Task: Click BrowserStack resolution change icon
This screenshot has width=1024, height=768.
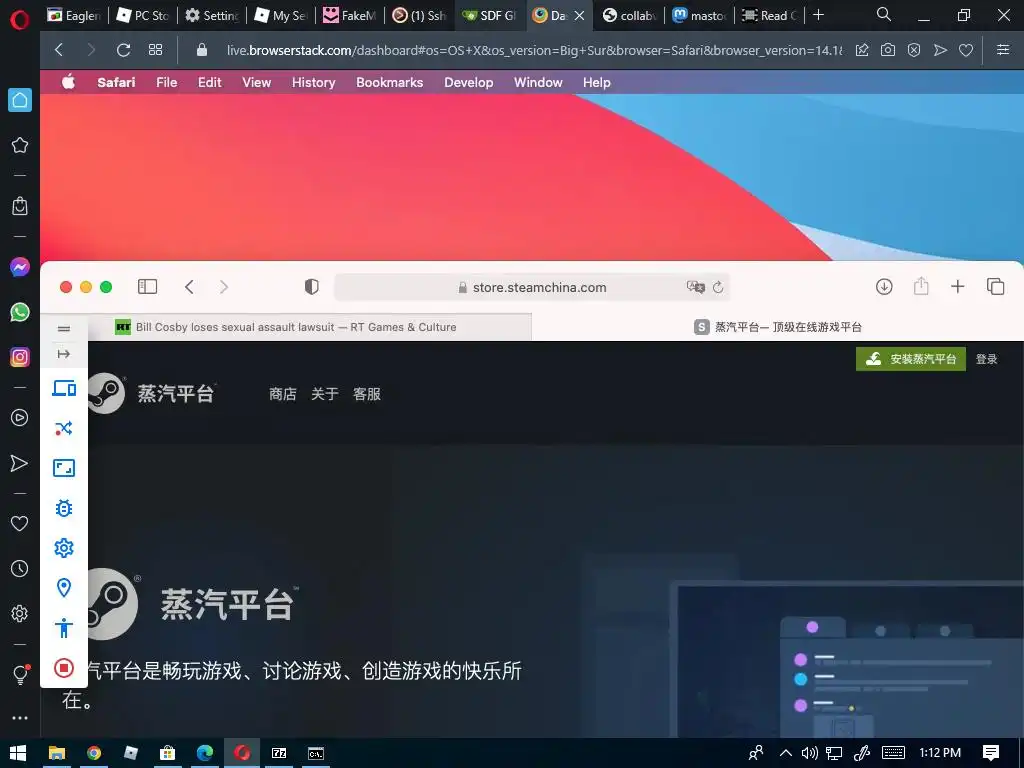Action: tap(63, 468)
